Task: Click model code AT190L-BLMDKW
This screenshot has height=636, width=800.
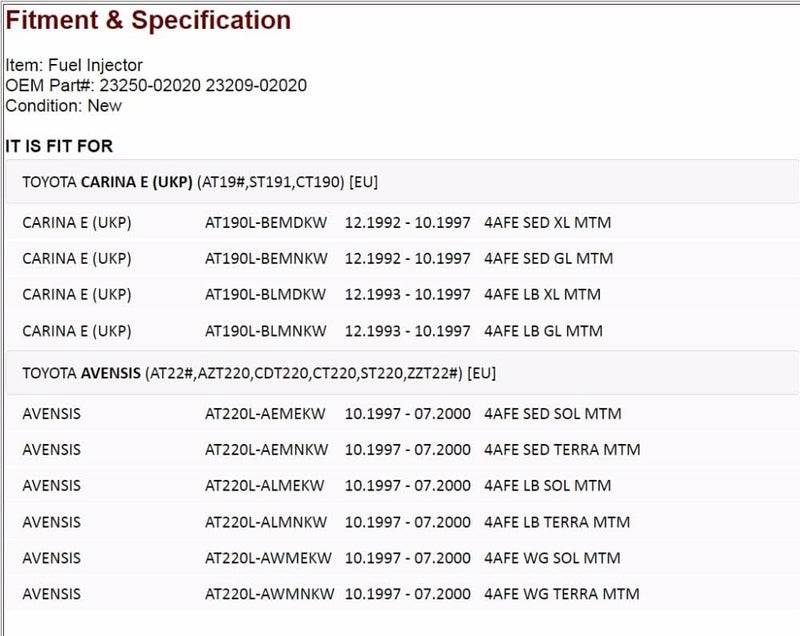Action: coord(266,294)
